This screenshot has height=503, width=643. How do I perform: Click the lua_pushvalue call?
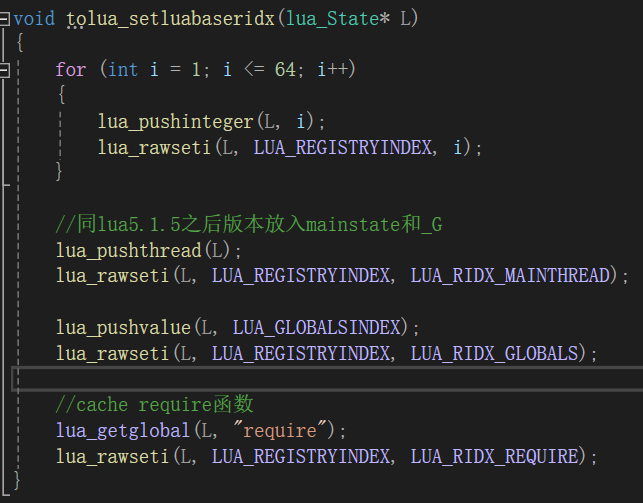point(123,327)
